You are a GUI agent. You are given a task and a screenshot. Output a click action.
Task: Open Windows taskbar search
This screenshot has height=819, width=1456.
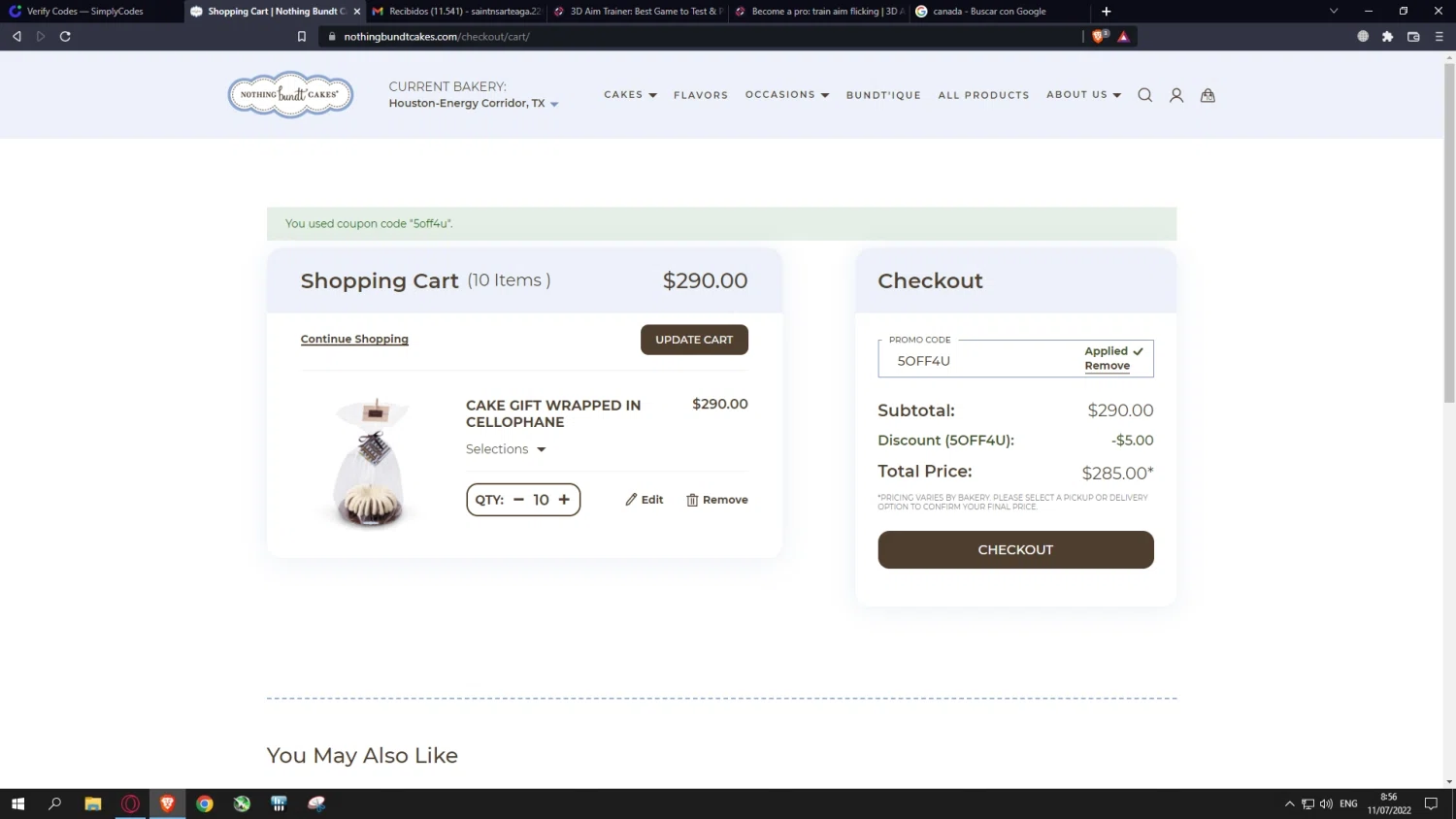point(55,803)
